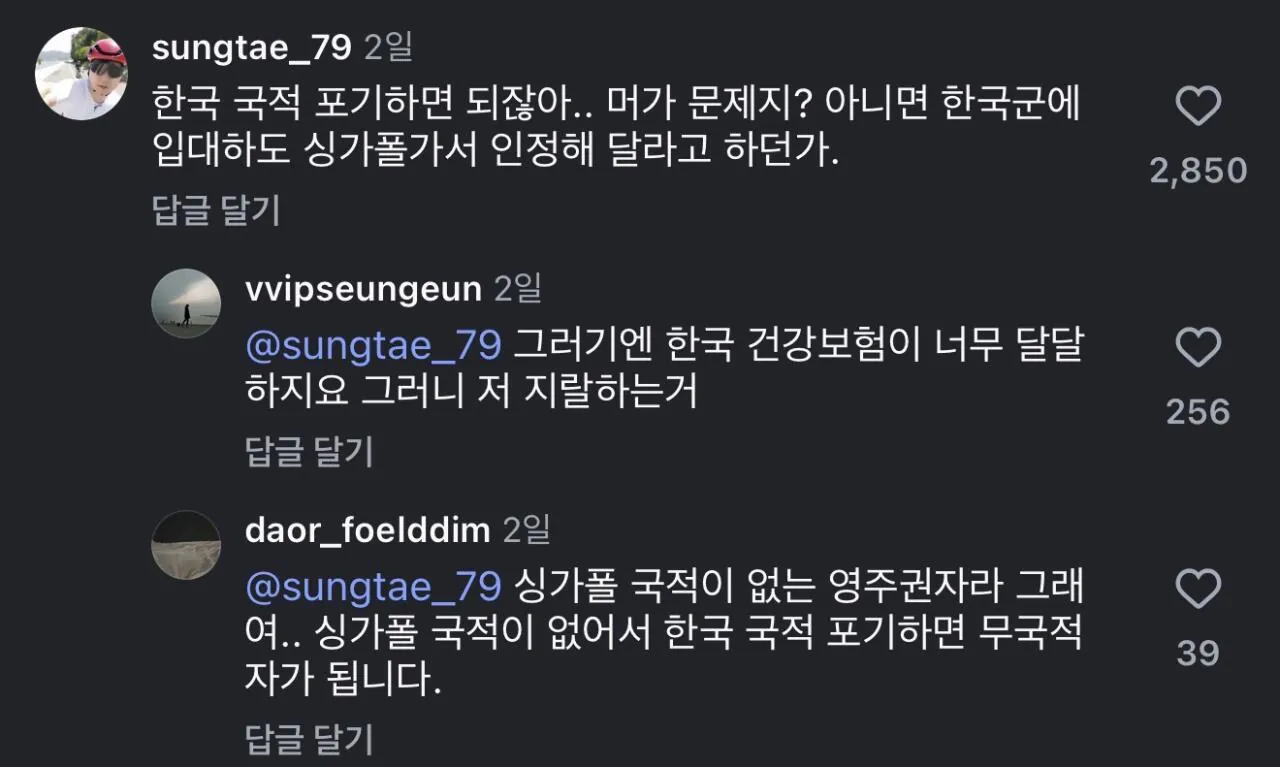Click the 2일 timestamp next to vvipseungeun
The height and width of the screenshot is (767, 1280).
[x=518, y=289]
